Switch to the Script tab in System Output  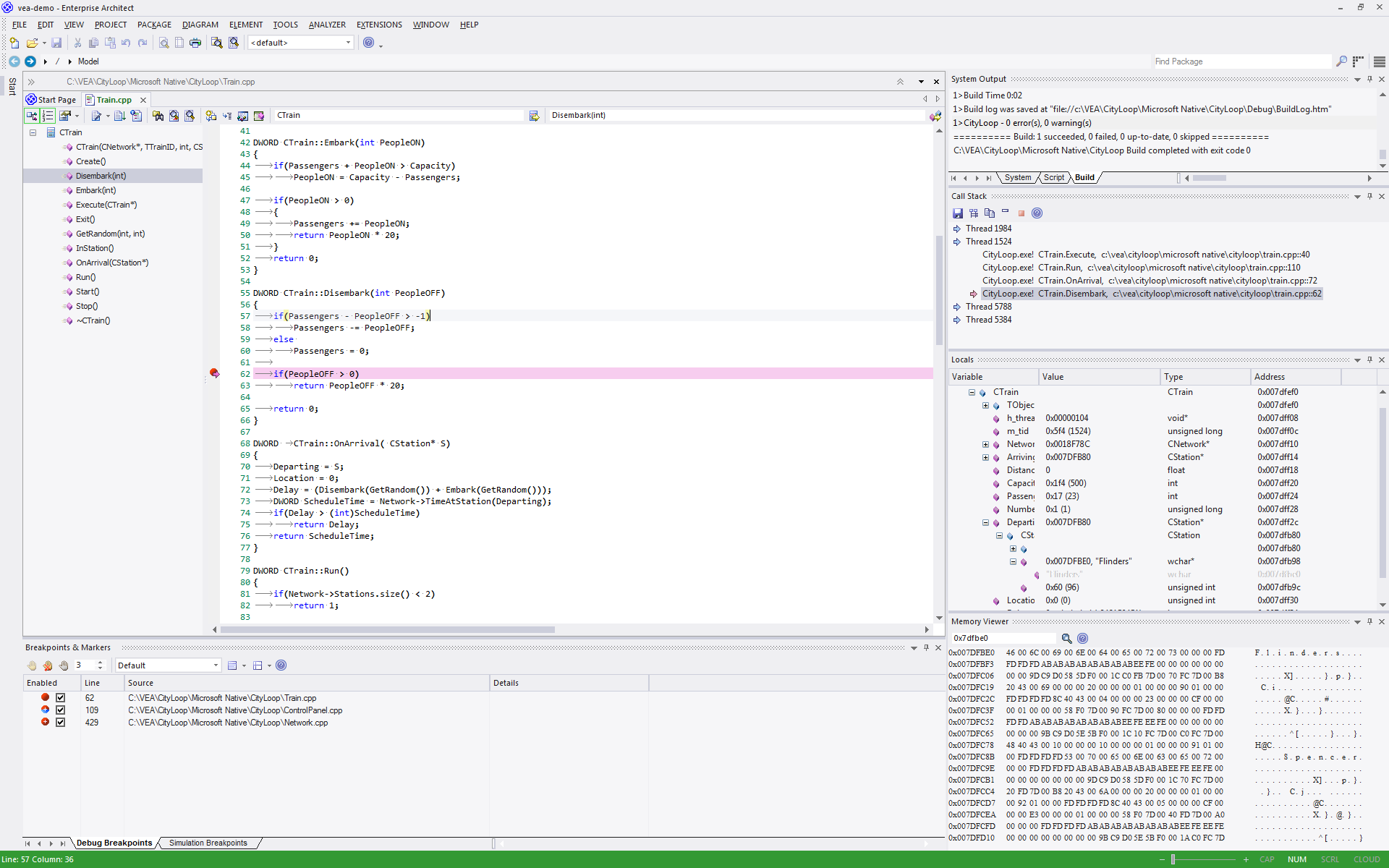[x=1053, y=177]
